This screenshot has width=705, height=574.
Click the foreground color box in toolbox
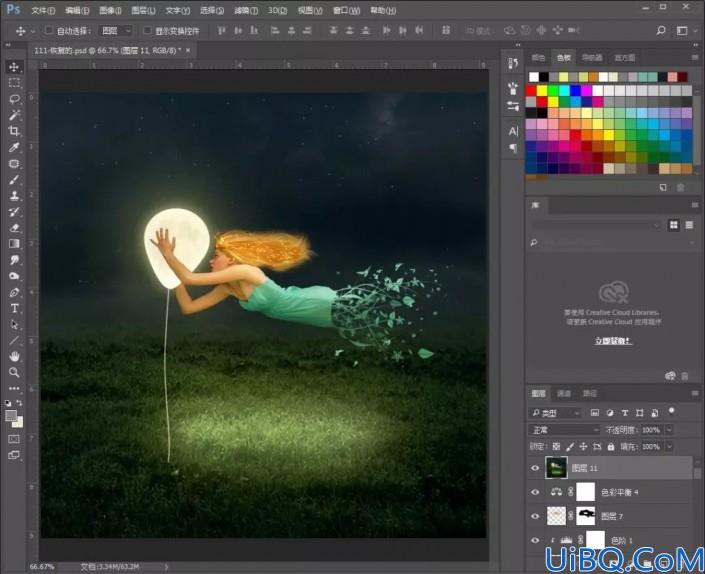[x=11, y=415]
